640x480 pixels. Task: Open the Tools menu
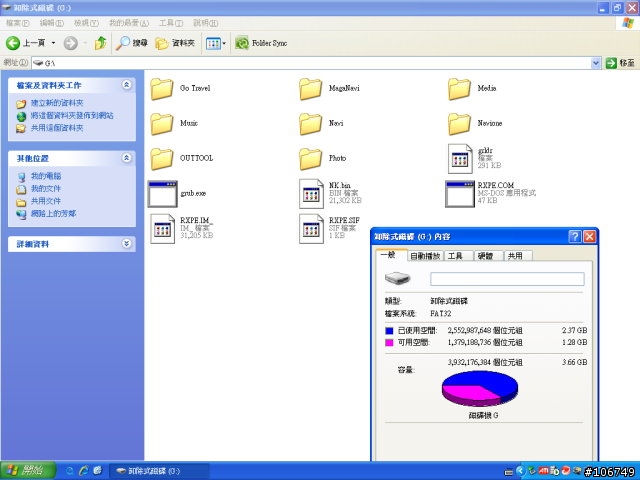[171, 23]
